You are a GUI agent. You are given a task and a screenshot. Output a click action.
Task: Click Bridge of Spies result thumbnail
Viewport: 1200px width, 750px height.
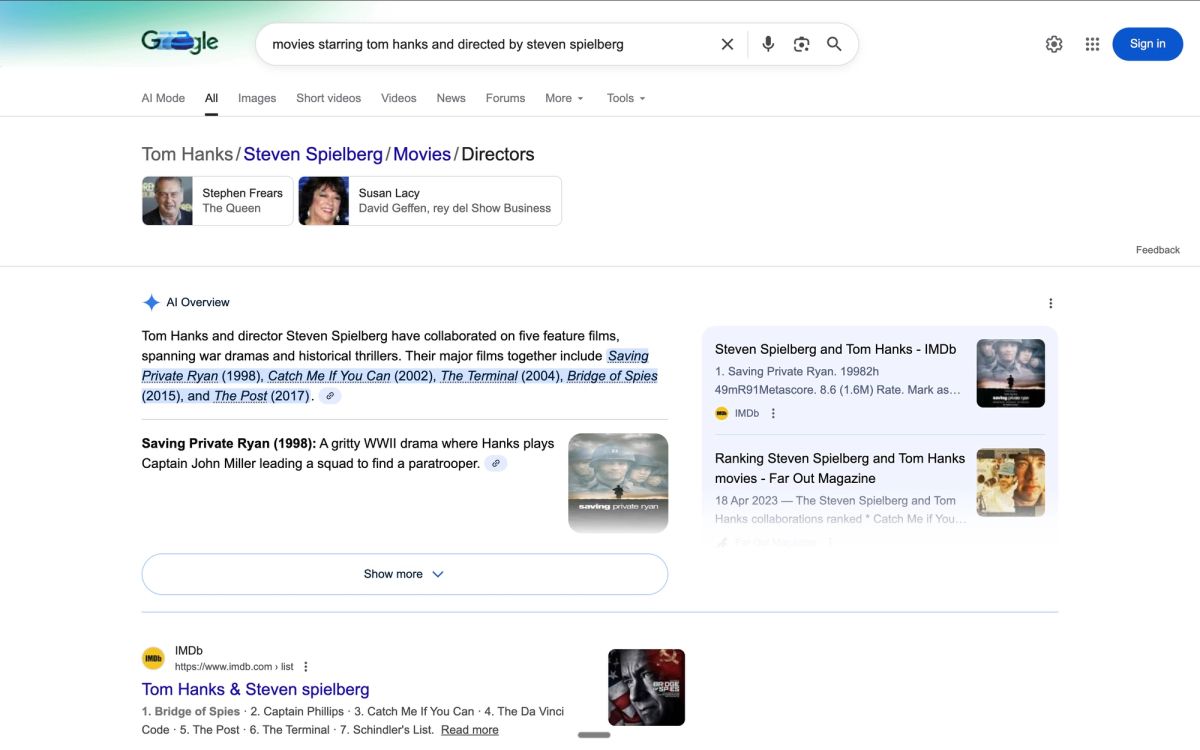[x=646, y=687]
